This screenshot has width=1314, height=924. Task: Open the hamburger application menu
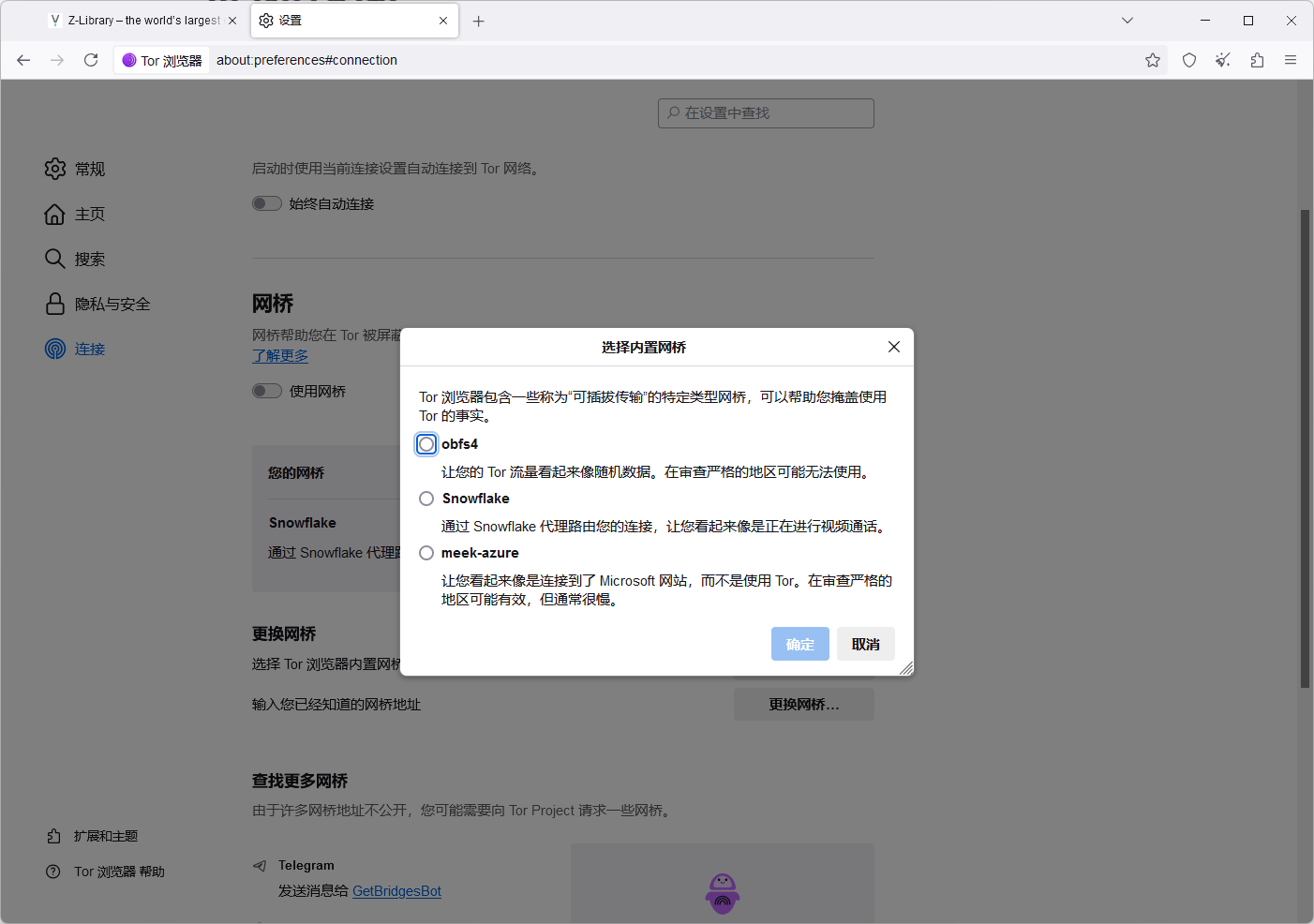pyautogui.click(x=1291, y=60)
